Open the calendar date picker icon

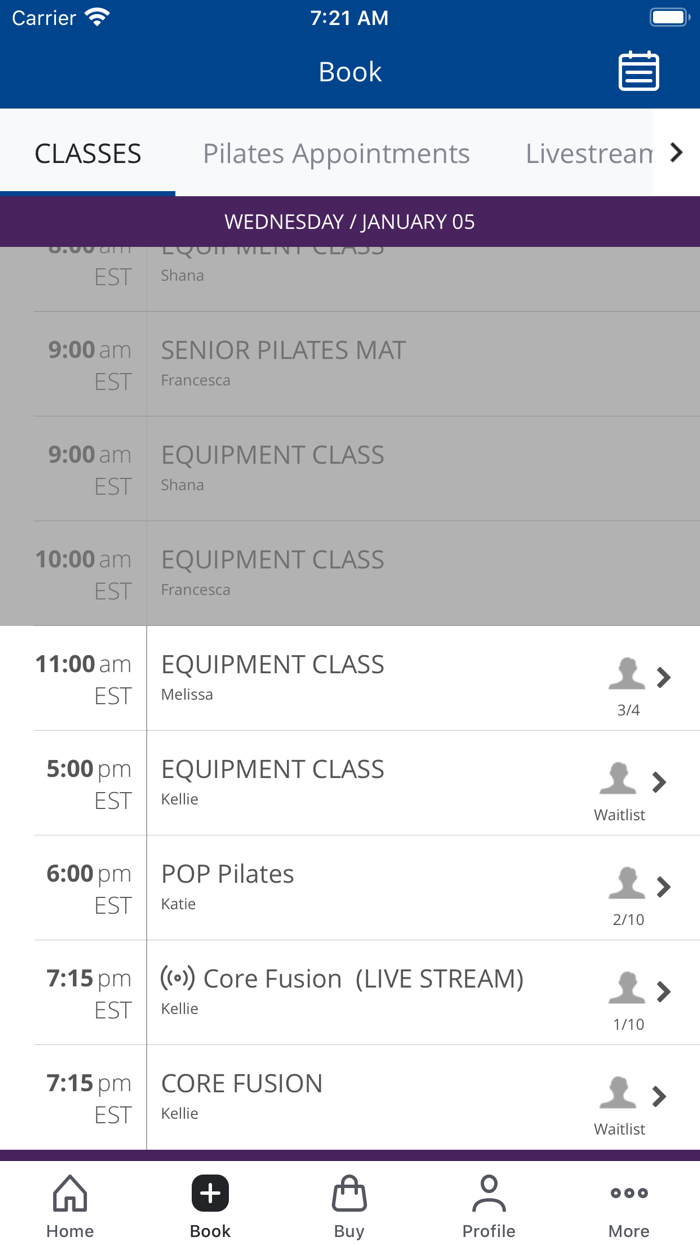tap(639, 71)
